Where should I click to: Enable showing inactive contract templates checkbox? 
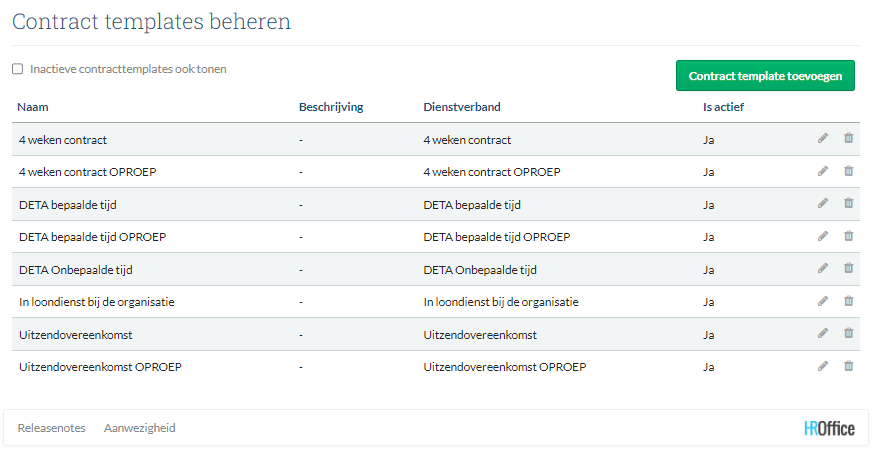pos(18,70)
